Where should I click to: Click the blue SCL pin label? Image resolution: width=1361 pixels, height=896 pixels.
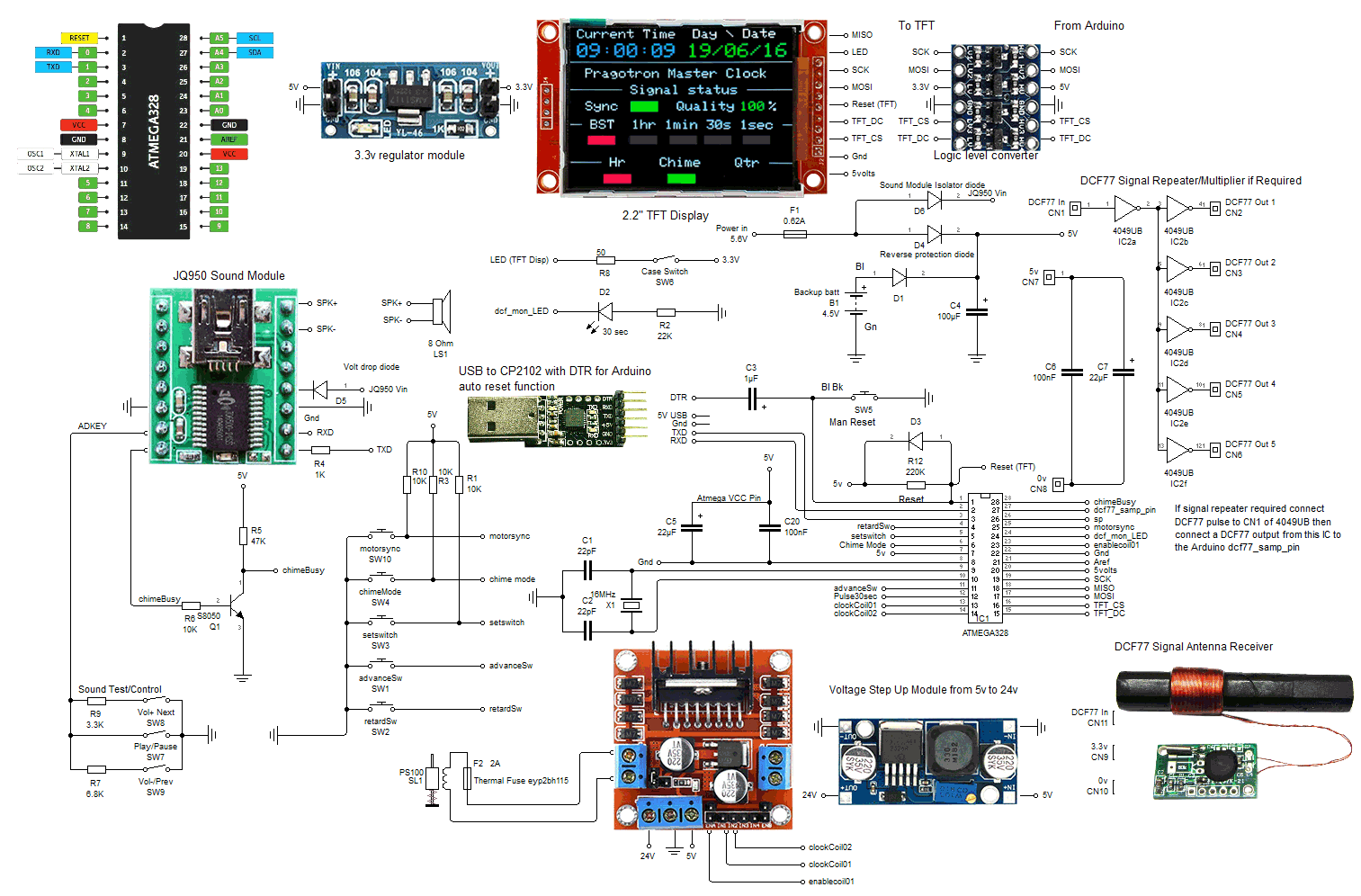pos(255,38)
